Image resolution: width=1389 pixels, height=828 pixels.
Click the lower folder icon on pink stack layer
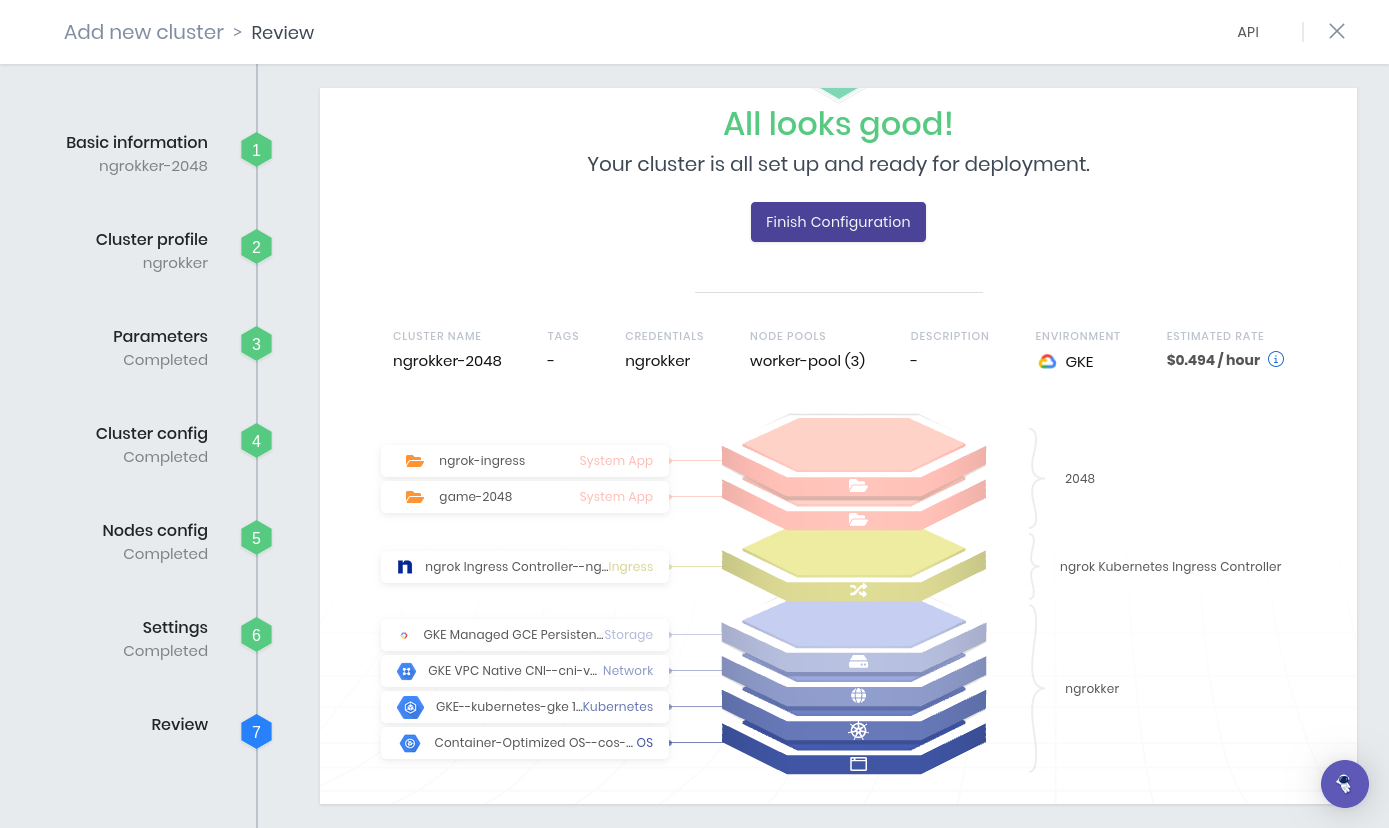coord(858,519)
